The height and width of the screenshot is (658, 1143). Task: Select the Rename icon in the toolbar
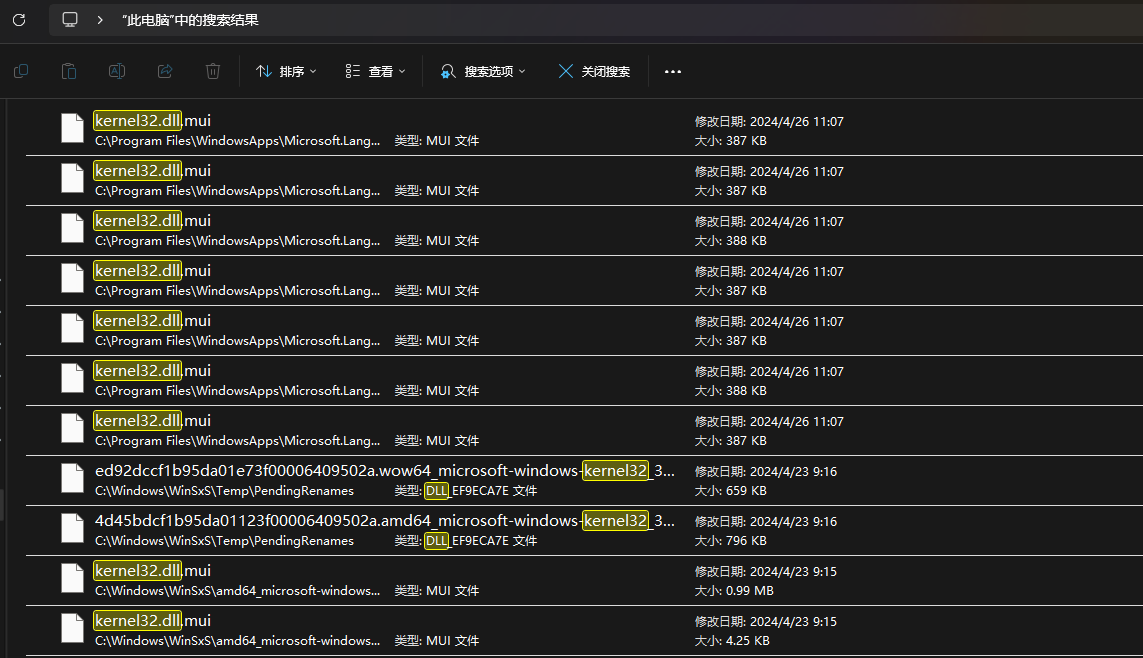117,71
